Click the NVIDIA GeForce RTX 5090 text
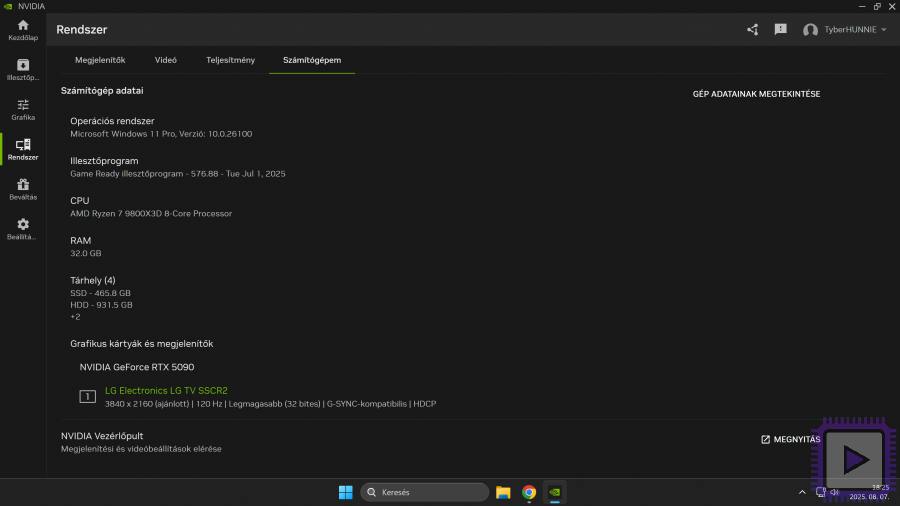 [137, 367]
